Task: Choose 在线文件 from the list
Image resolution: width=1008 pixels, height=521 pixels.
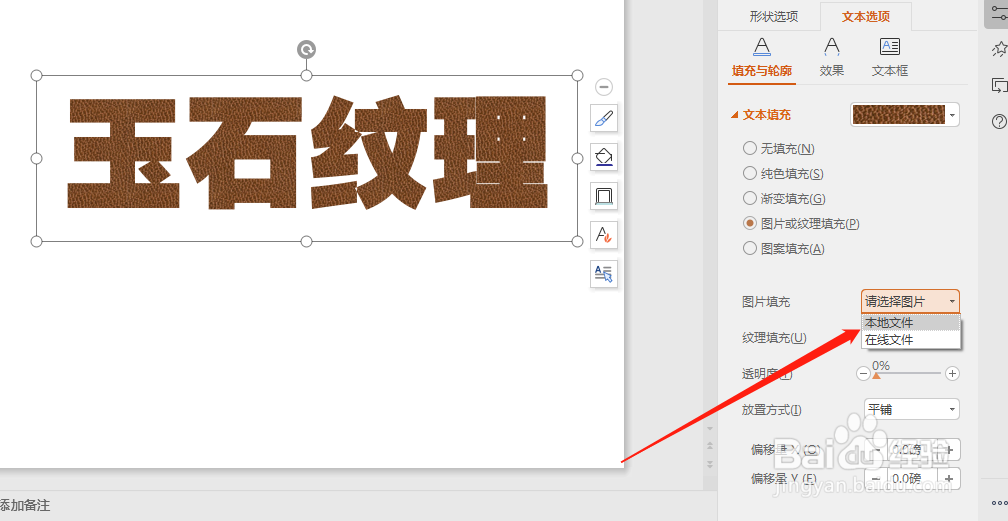Action: pyautogui.click(x=911, y=340)
